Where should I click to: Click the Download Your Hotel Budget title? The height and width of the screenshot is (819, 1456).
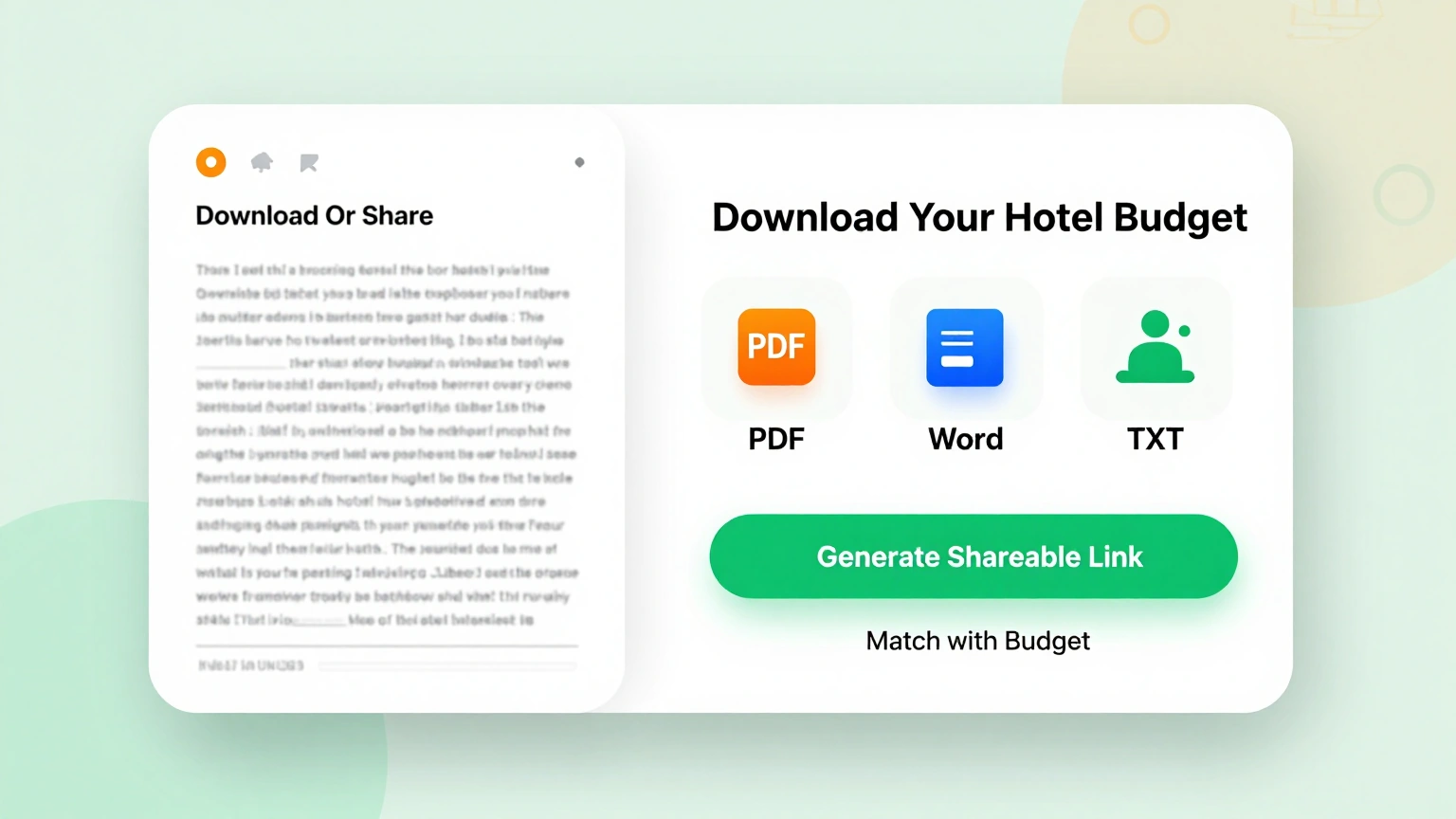point(979,217)
